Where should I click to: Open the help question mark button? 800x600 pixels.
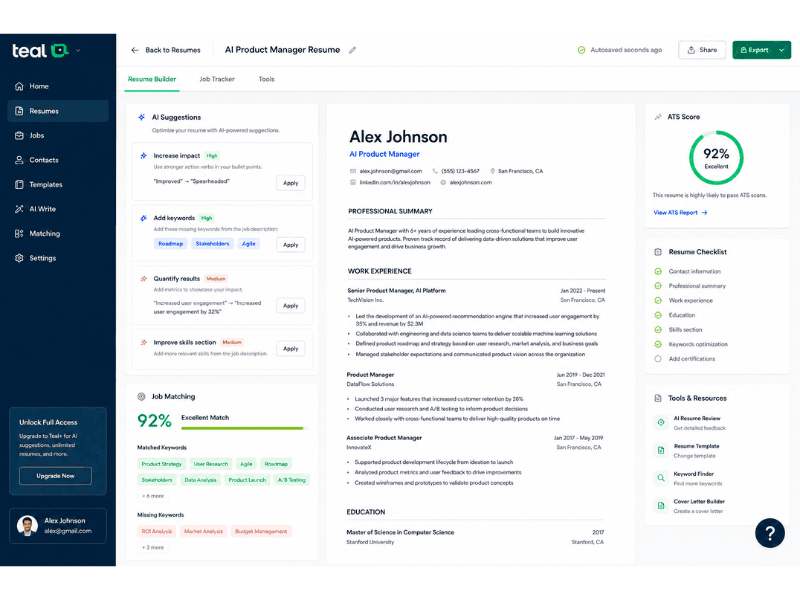point(769,533)
